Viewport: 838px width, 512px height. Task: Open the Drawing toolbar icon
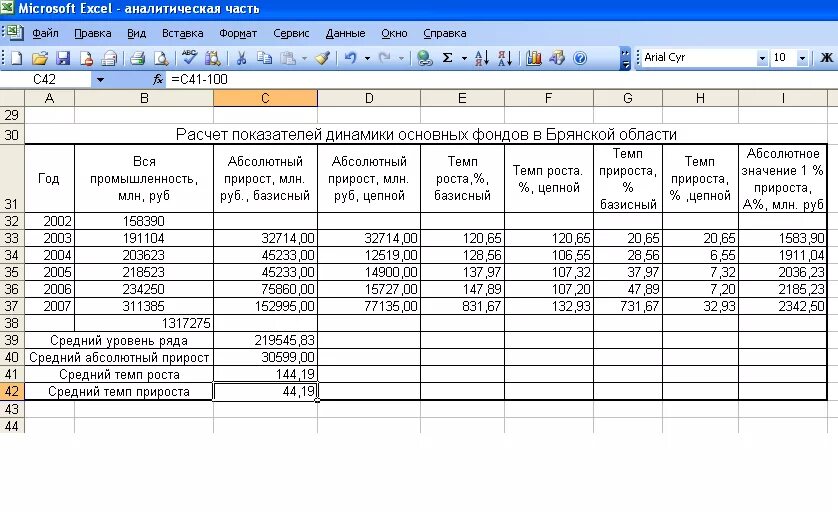tap(557, 58)
